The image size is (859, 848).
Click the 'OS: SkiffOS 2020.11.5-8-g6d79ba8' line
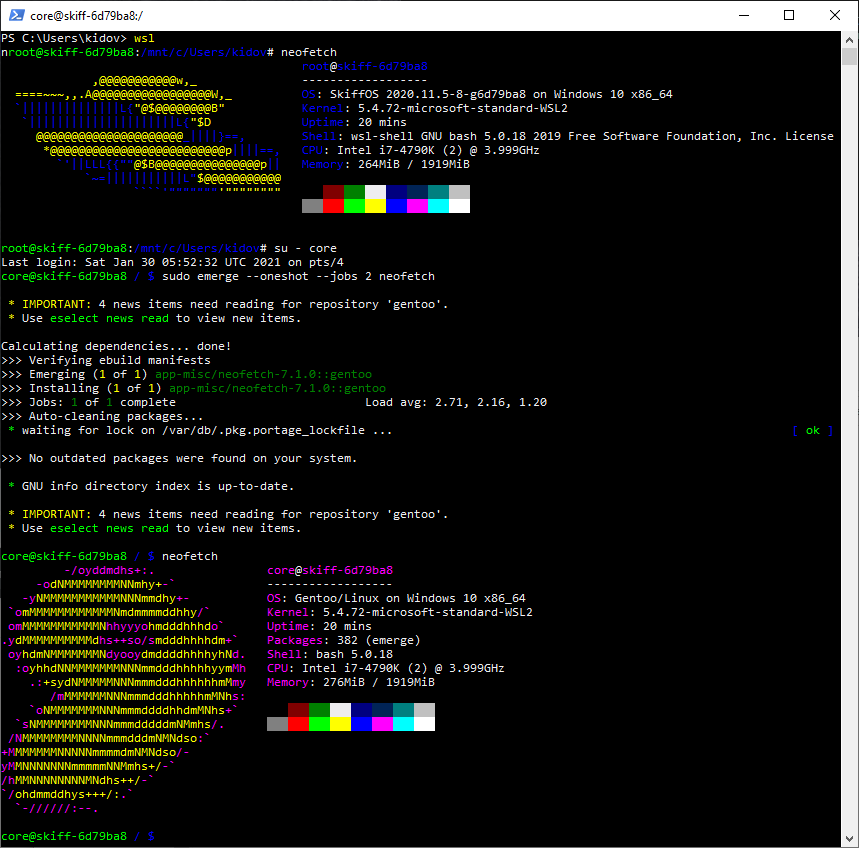[487, 94]
